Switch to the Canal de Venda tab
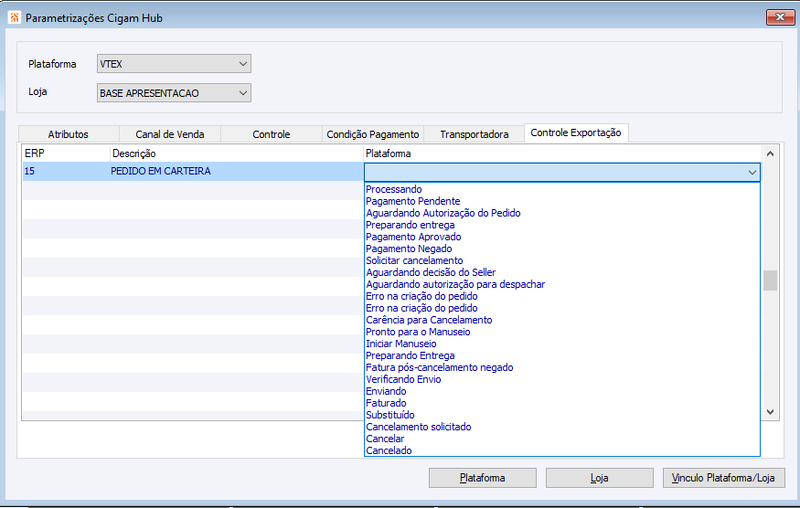This screenshot has width=800, height=508. [170, 134]
